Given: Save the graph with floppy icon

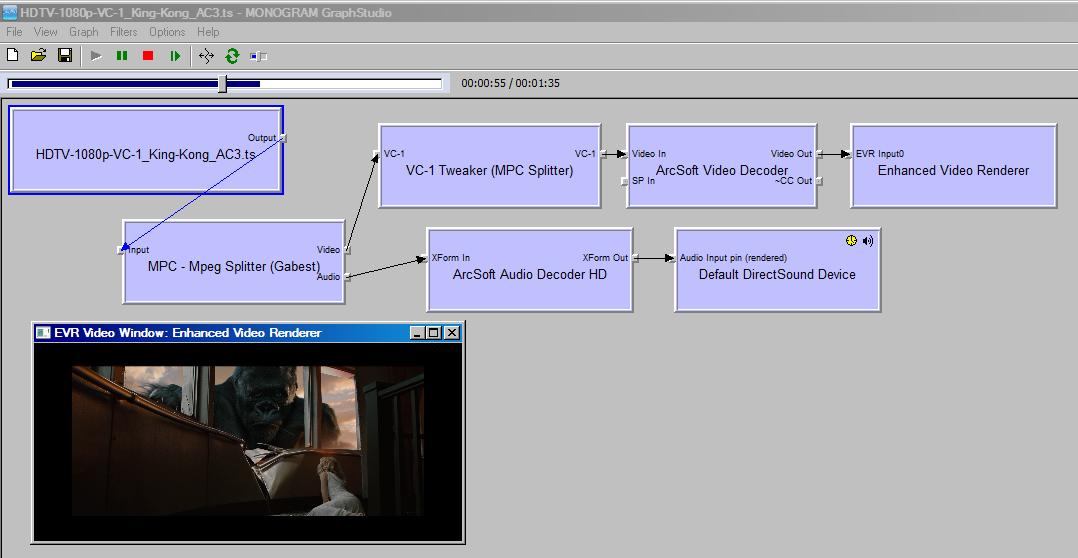Looking at the screenshot, I should pyautogui.click(x=65, y=56).
